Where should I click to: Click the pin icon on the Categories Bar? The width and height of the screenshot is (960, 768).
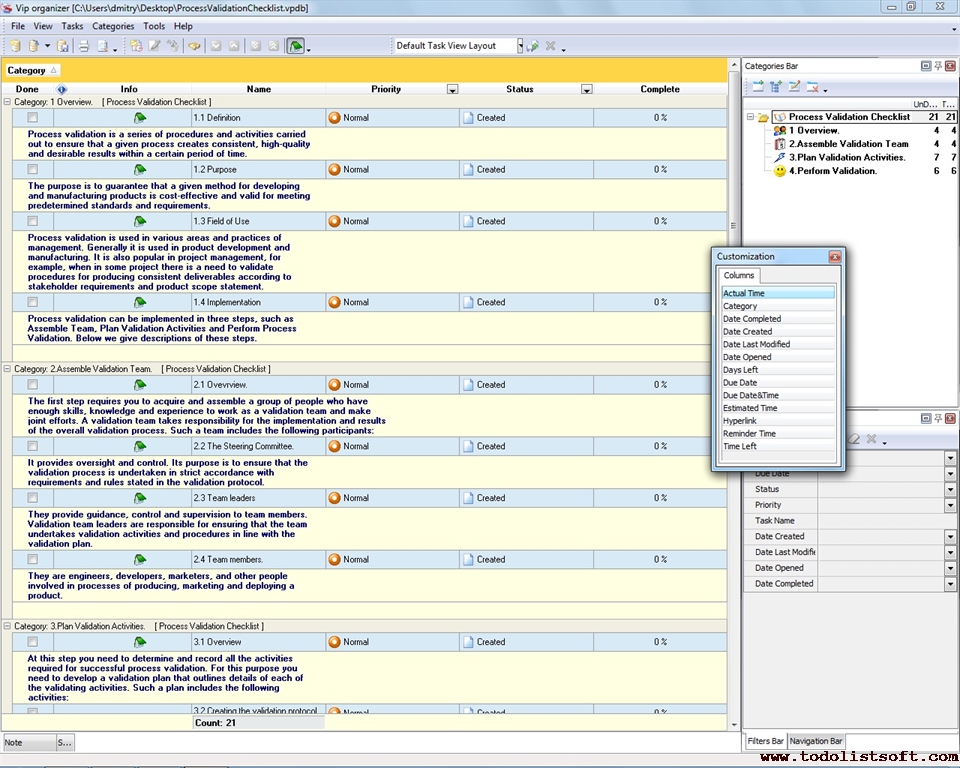(x=938, y=66)
